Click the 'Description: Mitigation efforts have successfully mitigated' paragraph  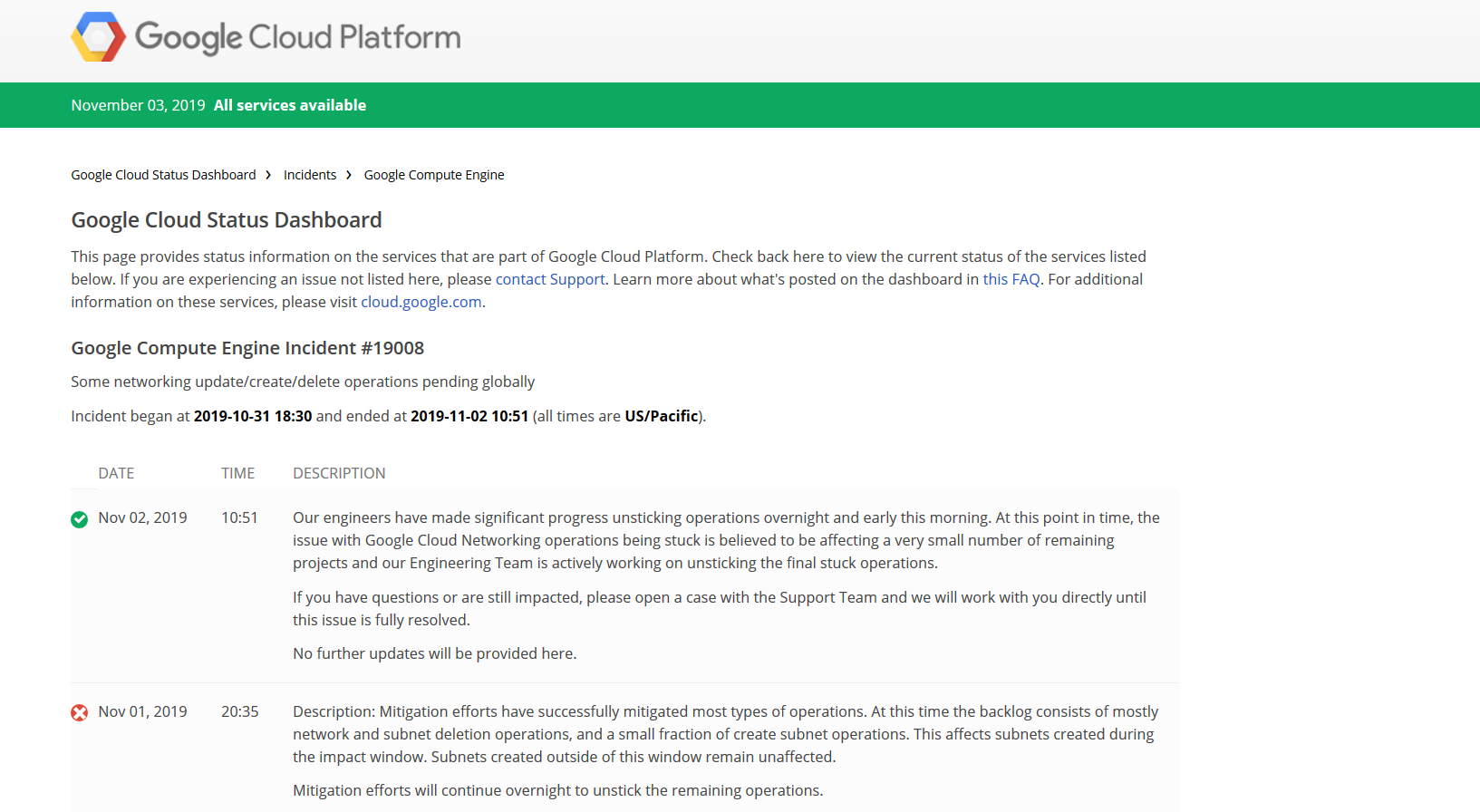[x=726, y=734]
